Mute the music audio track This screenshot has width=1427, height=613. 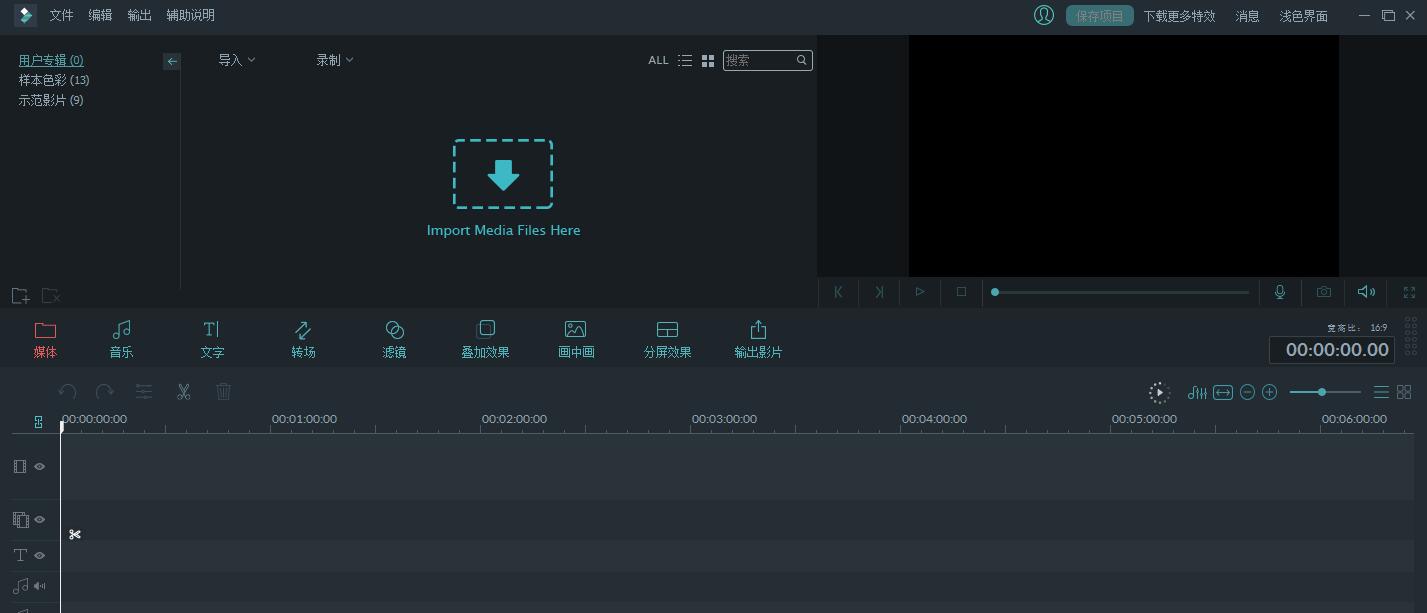[40, 587]
